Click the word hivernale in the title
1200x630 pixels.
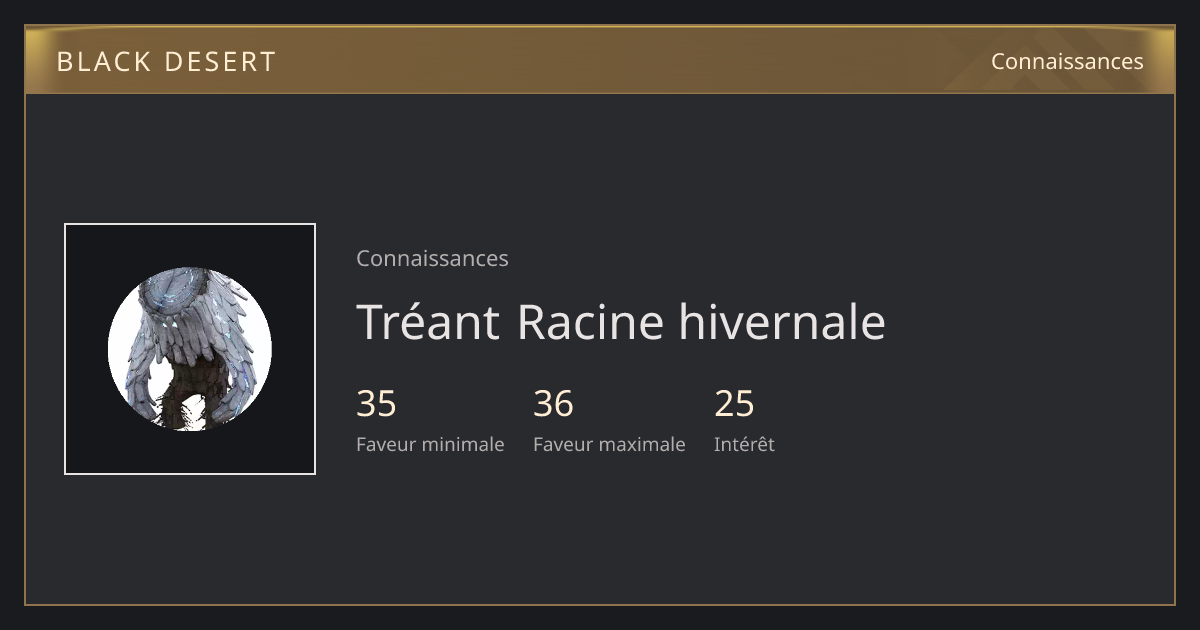[782, 322]
